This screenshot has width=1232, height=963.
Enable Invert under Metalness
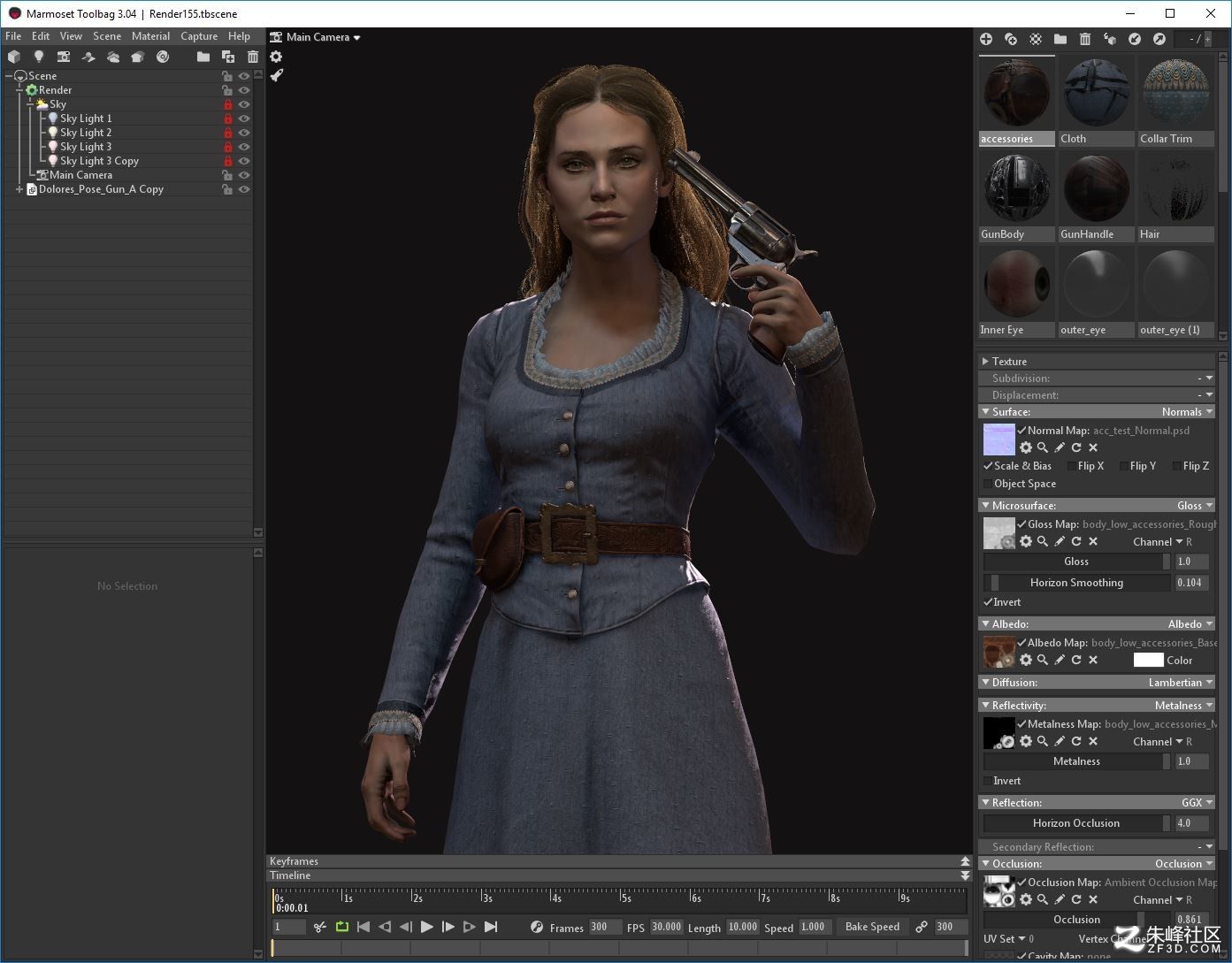tap(988, 781)
